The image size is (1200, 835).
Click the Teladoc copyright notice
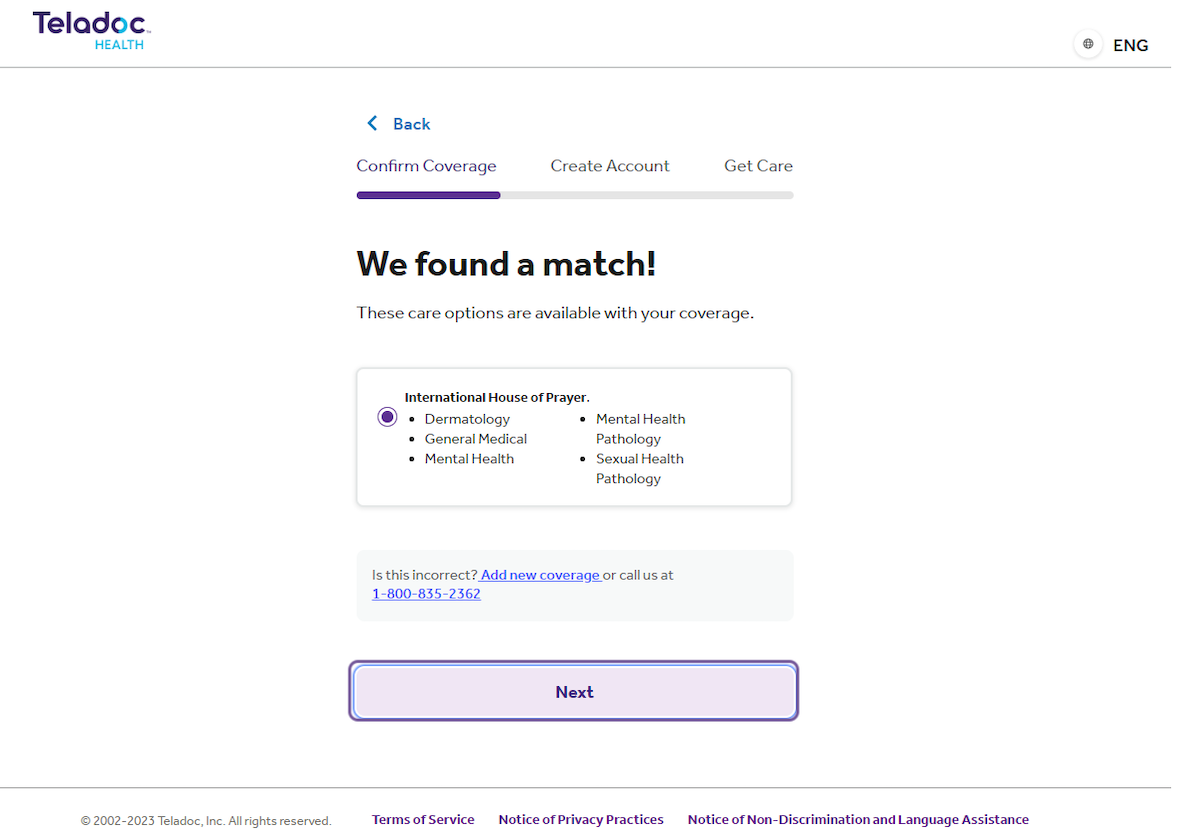pyautogui.click(x=206, y=821)
